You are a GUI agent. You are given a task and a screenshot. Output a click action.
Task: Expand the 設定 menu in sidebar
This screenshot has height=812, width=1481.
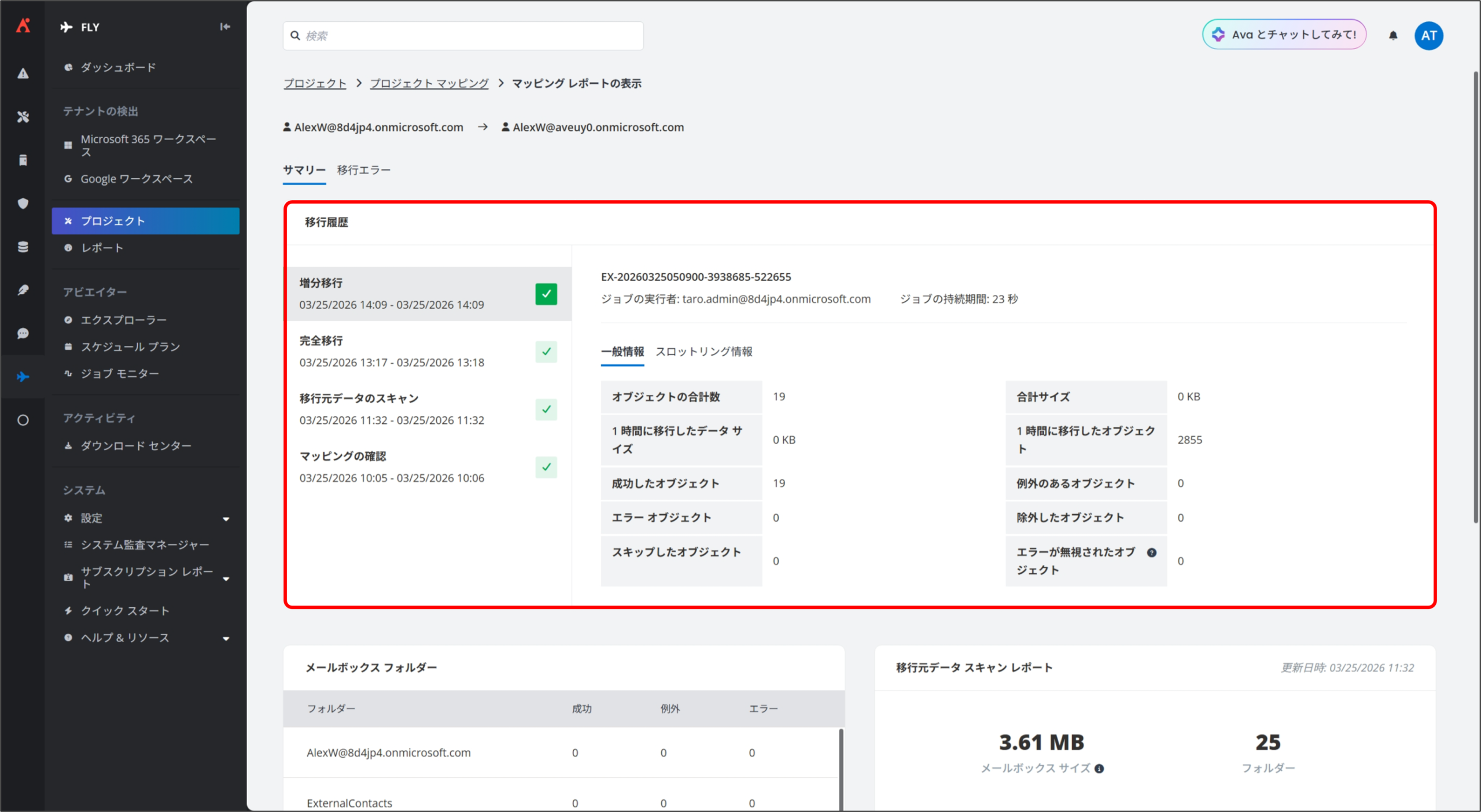(x=226, y=519)
